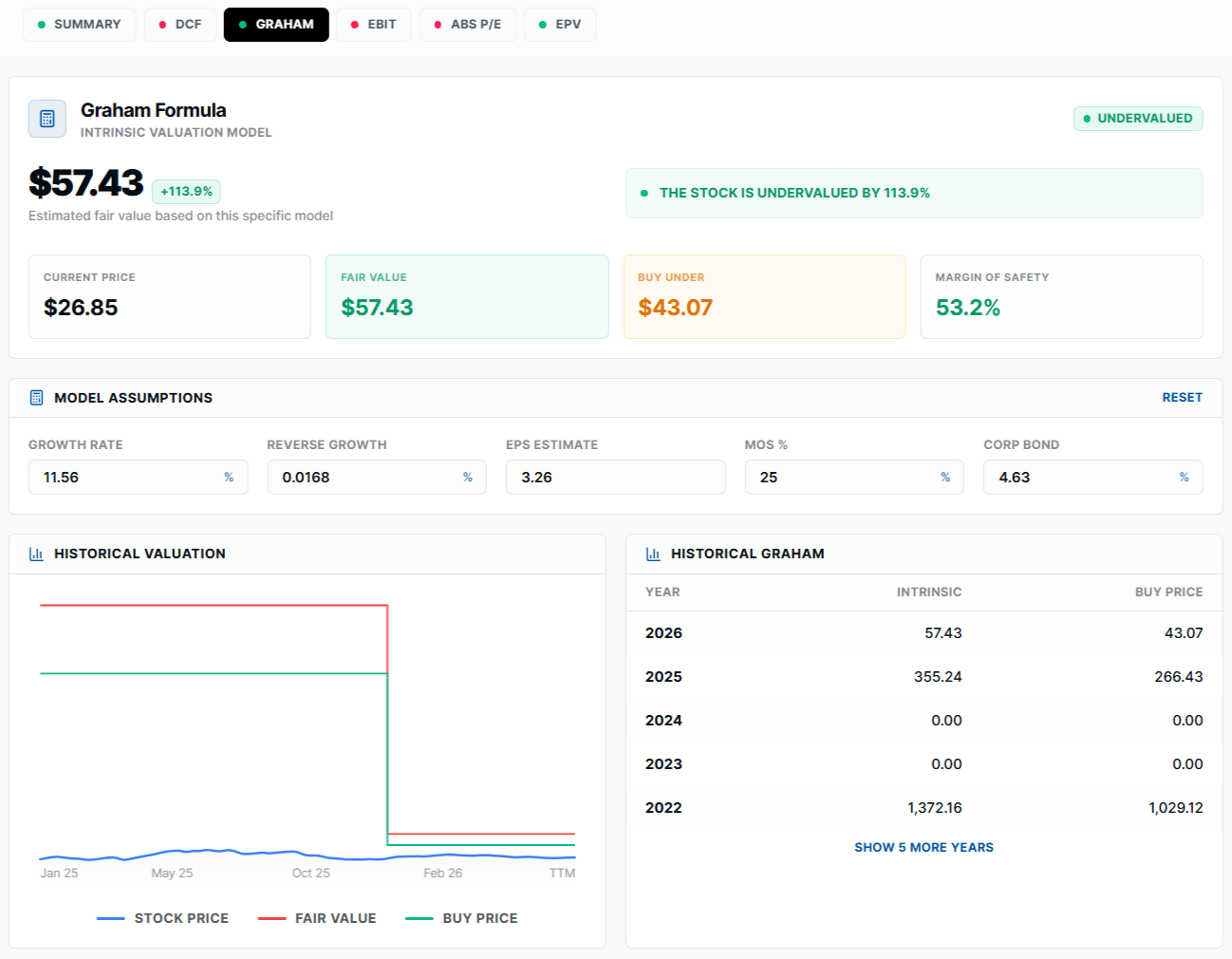This screenshot has width=1232, height=959.
Task: Edit the EPS Estimate input field
Action: pos(615,477)
